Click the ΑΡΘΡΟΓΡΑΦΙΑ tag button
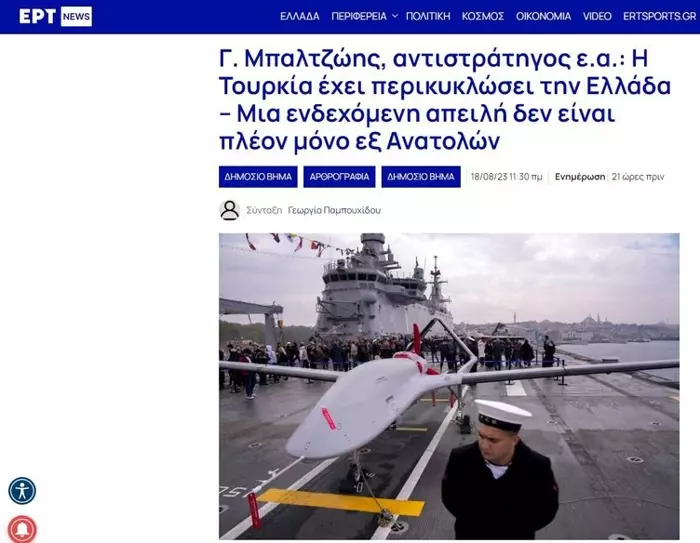Viewport: 700px width, 543px height. pyautogui.click(x=339, y=177)
